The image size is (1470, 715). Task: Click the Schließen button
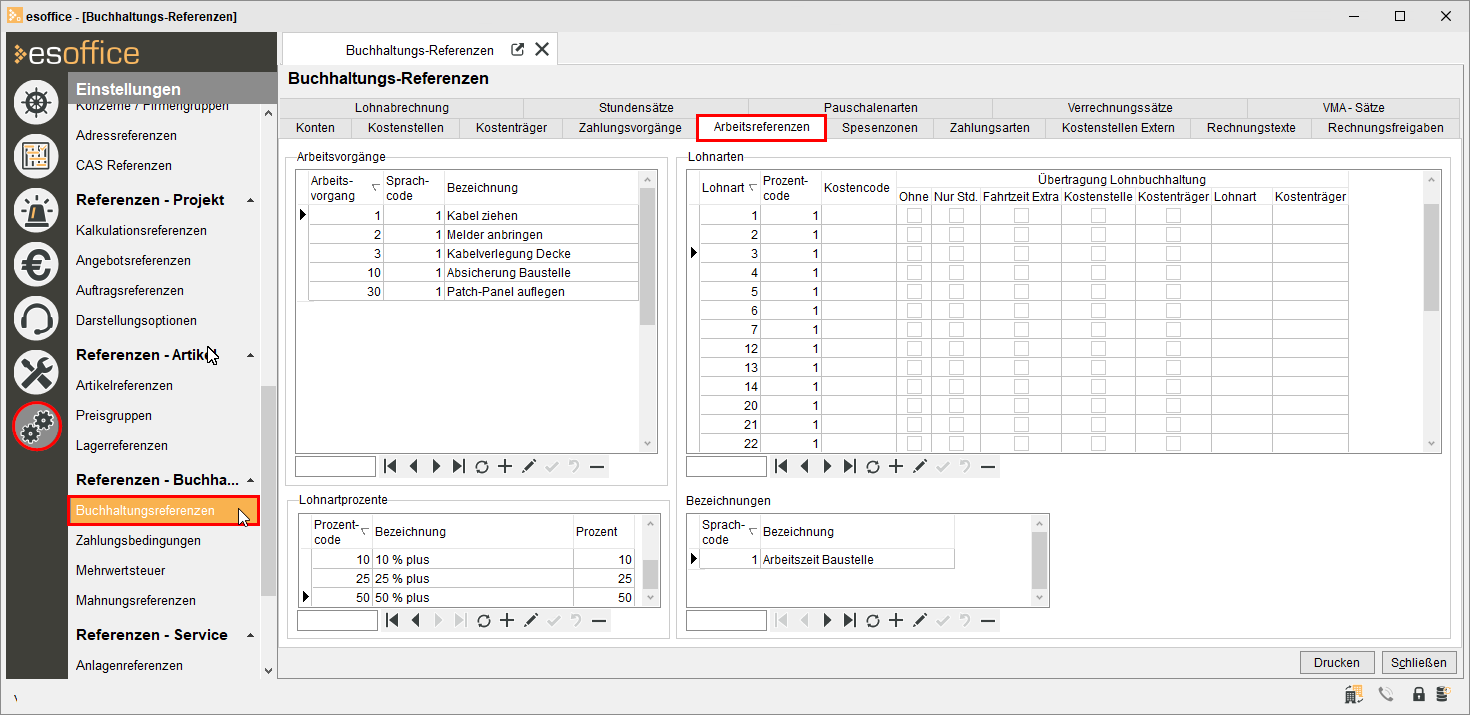coord(1419,662)
